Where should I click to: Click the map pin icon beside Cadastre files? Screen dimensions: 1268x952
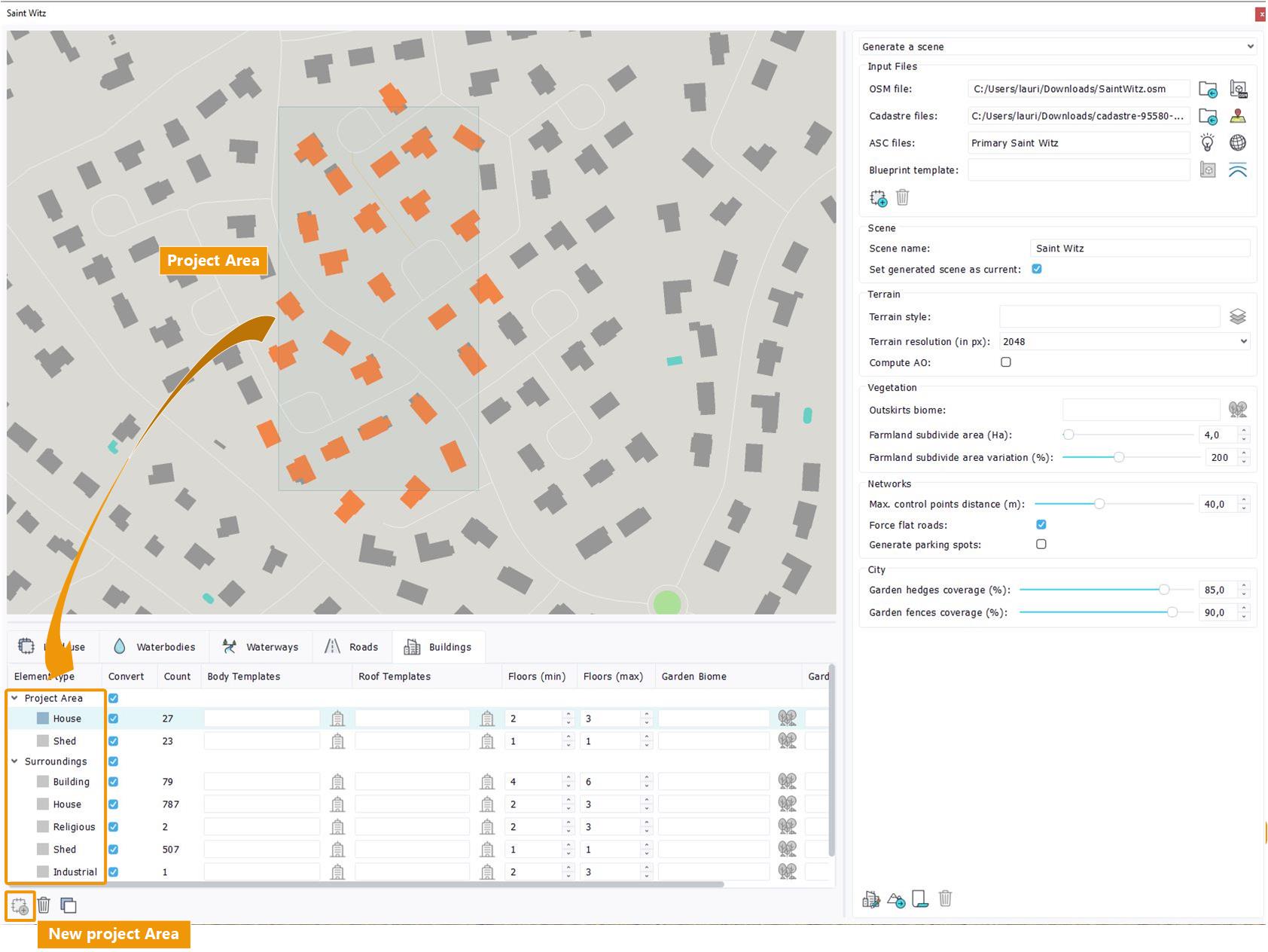1237,117
